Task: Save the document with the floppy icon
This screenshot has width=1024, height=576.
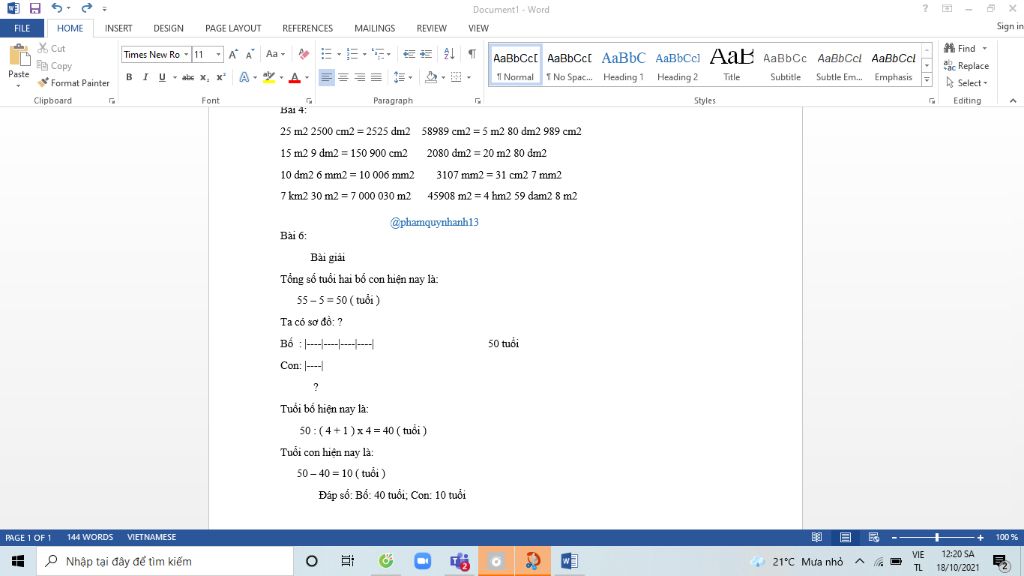Action: (35, 8)
